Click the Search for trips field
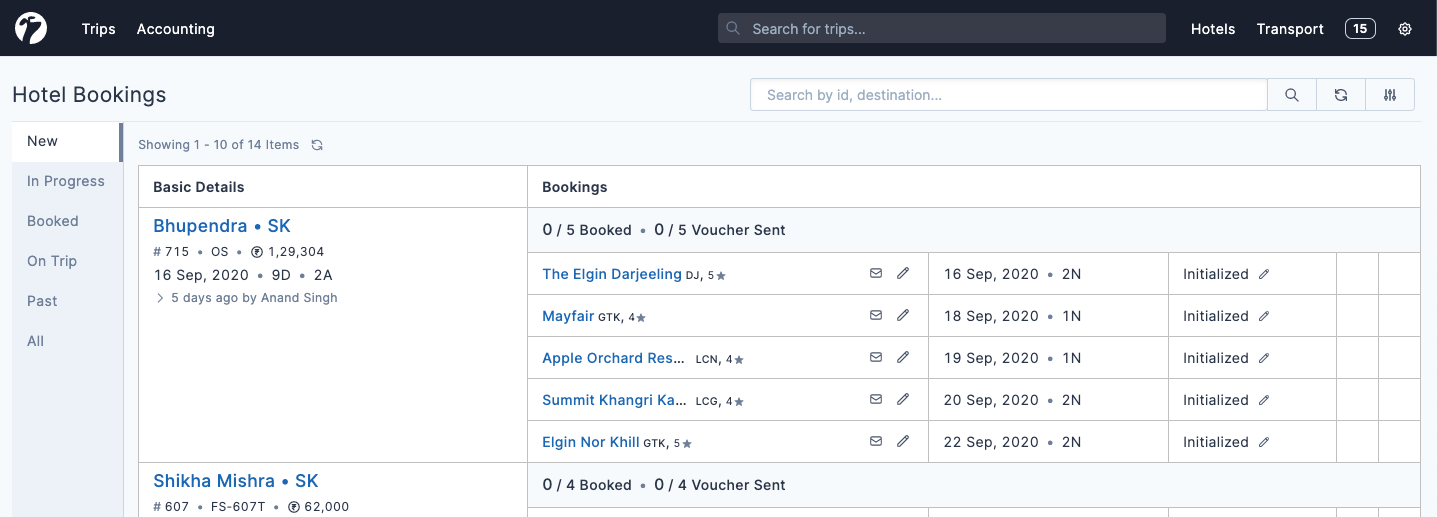The image size is (1437, 517). click(x=942, y=29)
